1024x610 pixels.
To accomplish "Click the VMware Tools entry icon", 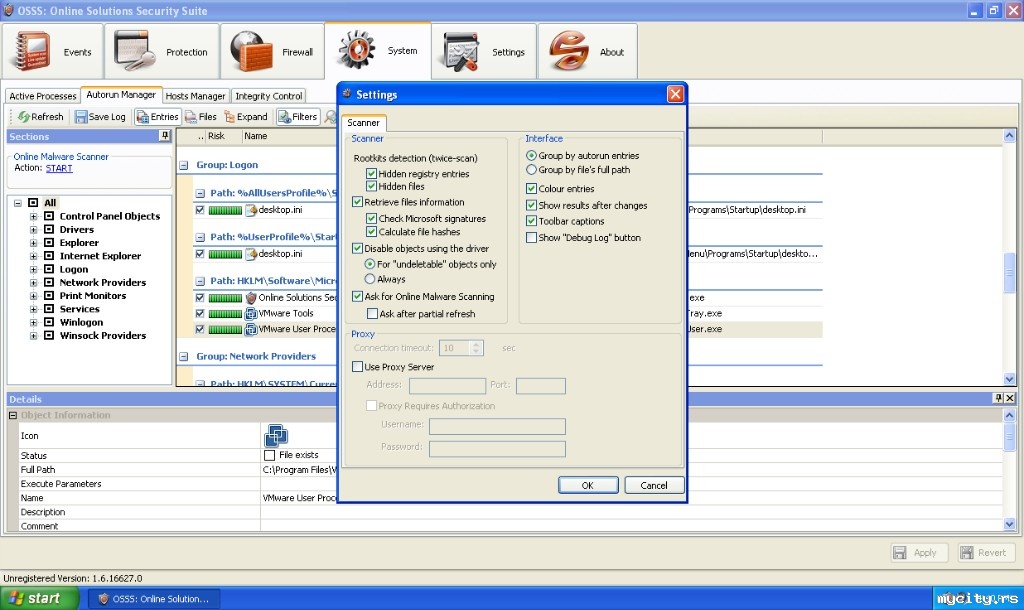I will point(251,313).
